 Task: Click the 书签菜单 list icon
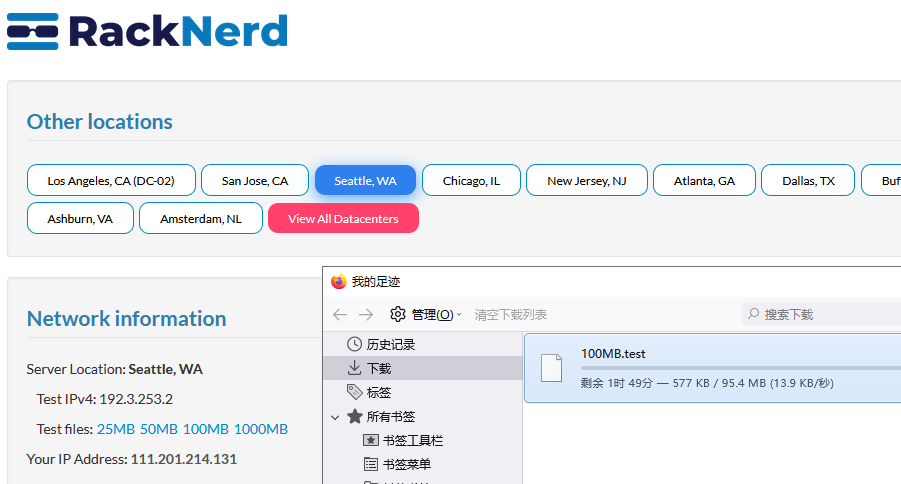[x=371, y=464]
